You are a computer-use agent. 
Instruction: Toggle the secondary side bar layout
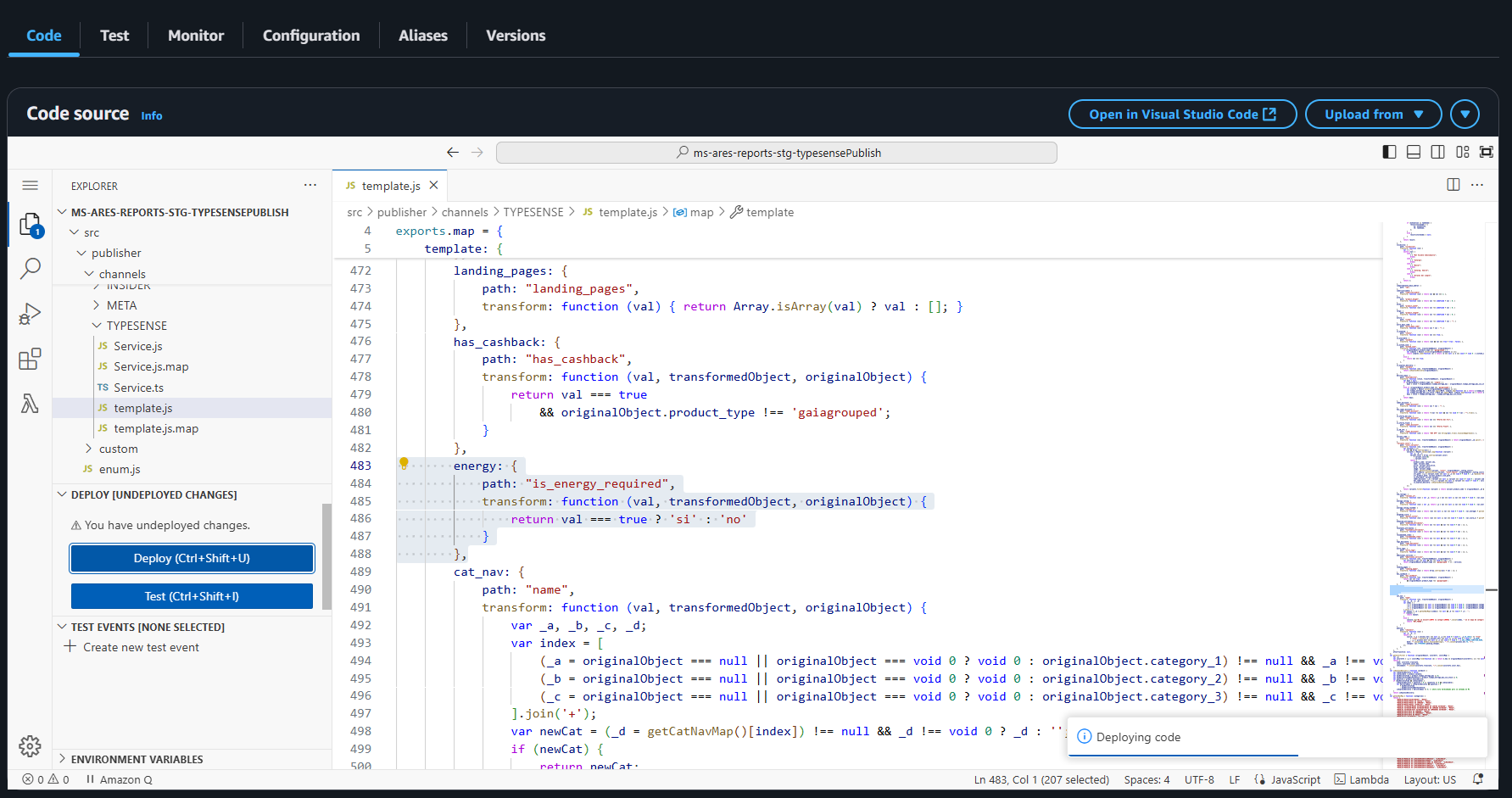click(1437, 152)
